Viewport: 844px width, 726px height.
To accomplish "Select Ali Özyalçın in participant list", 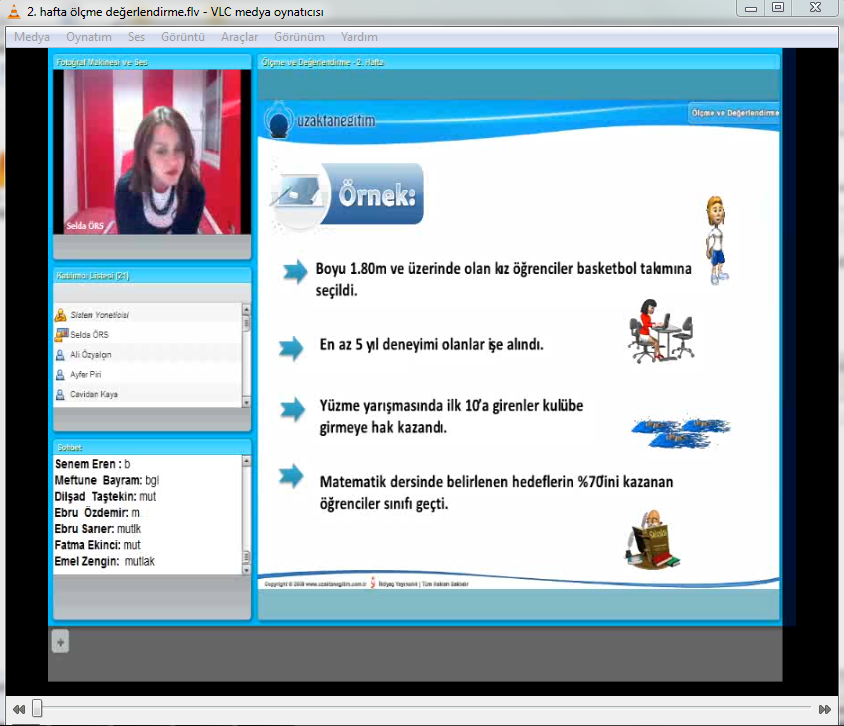I will (x=148, y=355).
